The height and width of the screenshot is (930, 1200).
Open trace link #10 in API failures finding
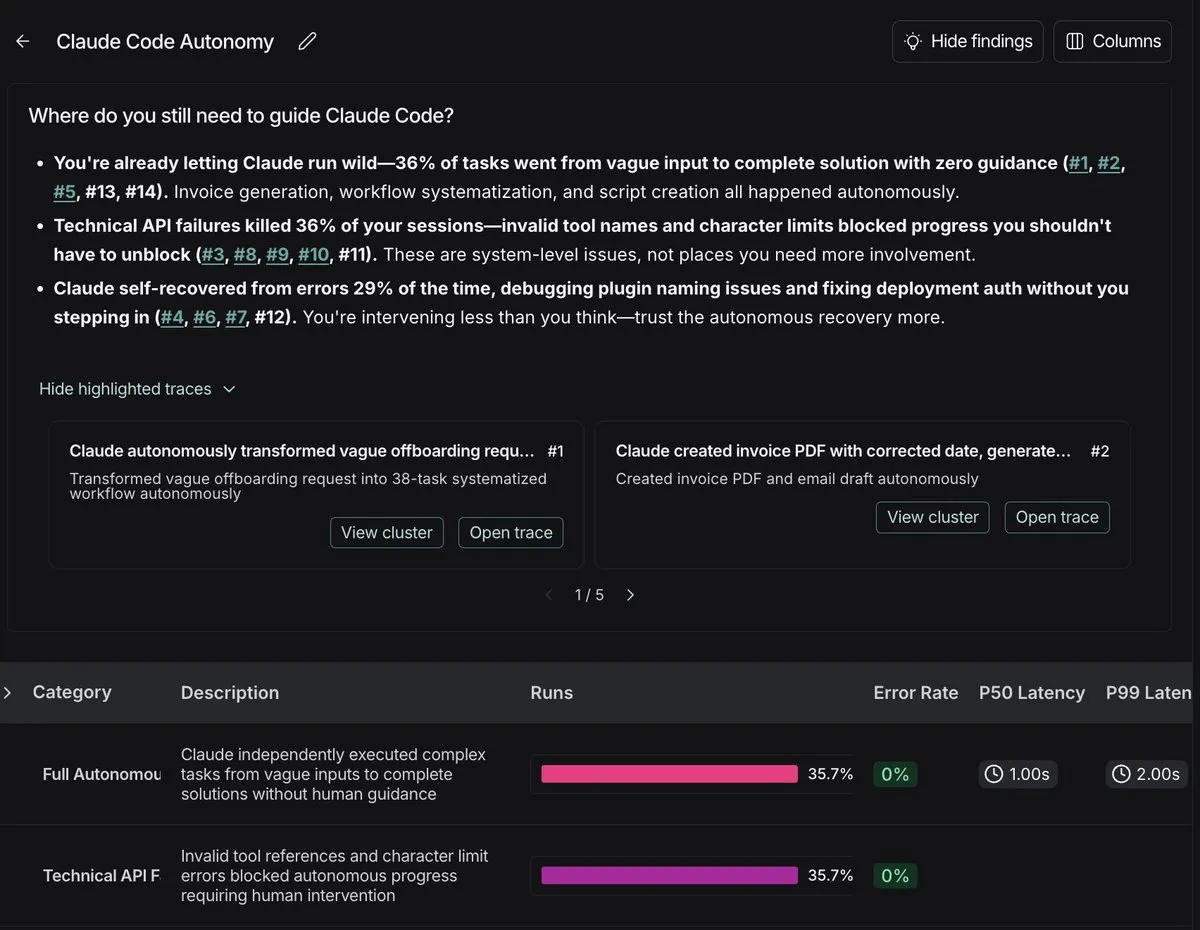(x=314, y=254)
